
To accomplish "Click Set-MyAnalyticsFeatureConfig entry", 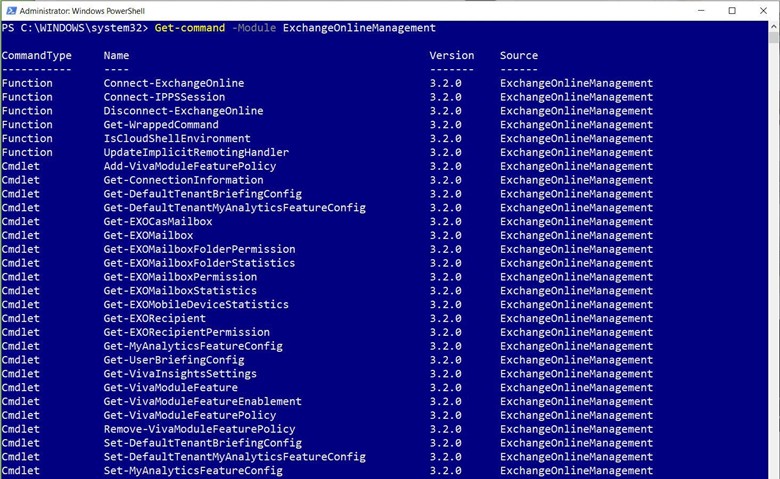I will (193, 471).
